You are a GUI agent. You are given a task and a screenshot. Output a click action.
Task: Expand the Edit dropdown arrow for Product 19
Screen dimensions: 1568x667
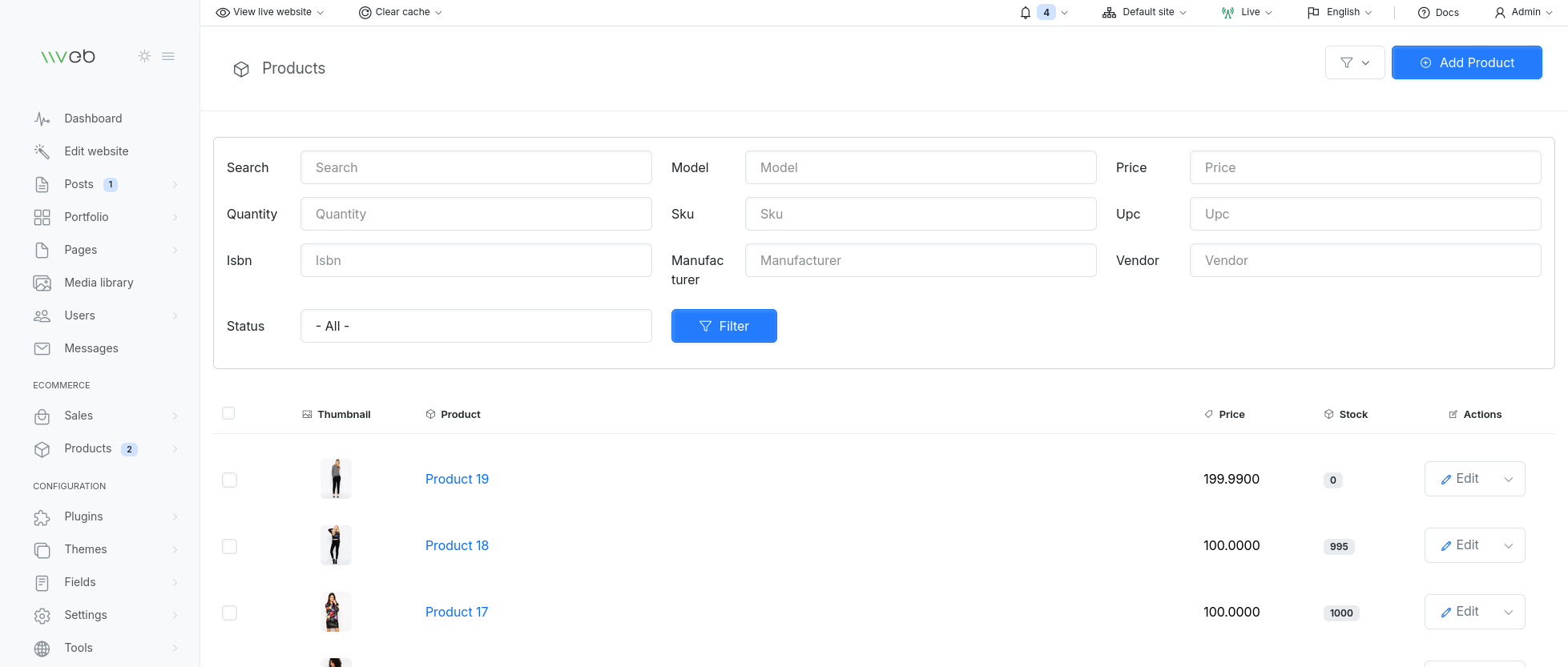click(1508, 480)
